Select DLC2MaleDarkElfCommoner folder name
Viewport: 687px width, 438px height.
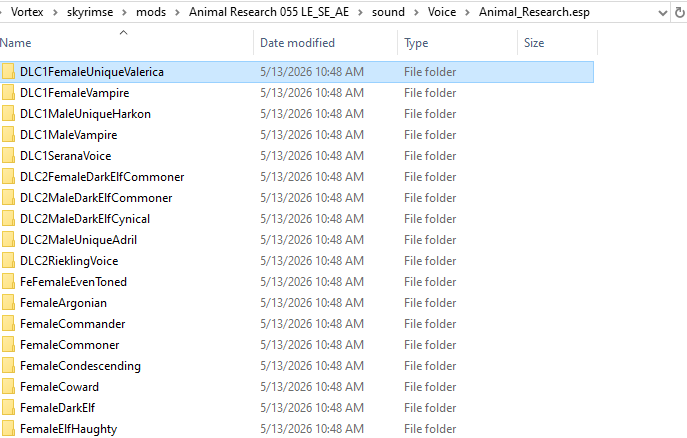(96, 198)
